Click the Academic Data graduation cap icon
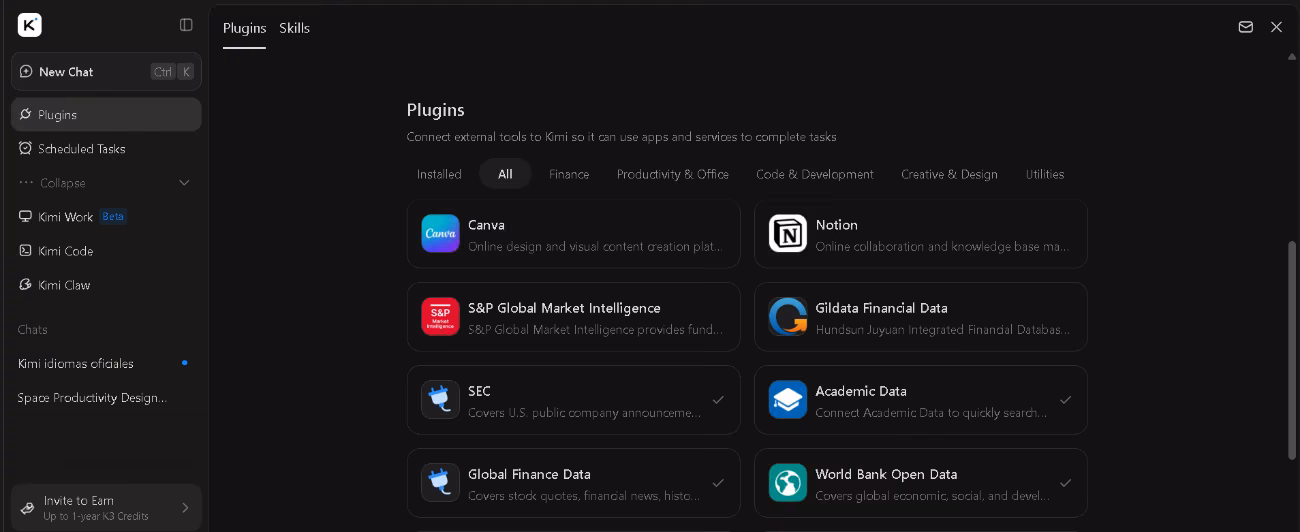This screenshot has width=1300, height=532. tap(788, 399)
